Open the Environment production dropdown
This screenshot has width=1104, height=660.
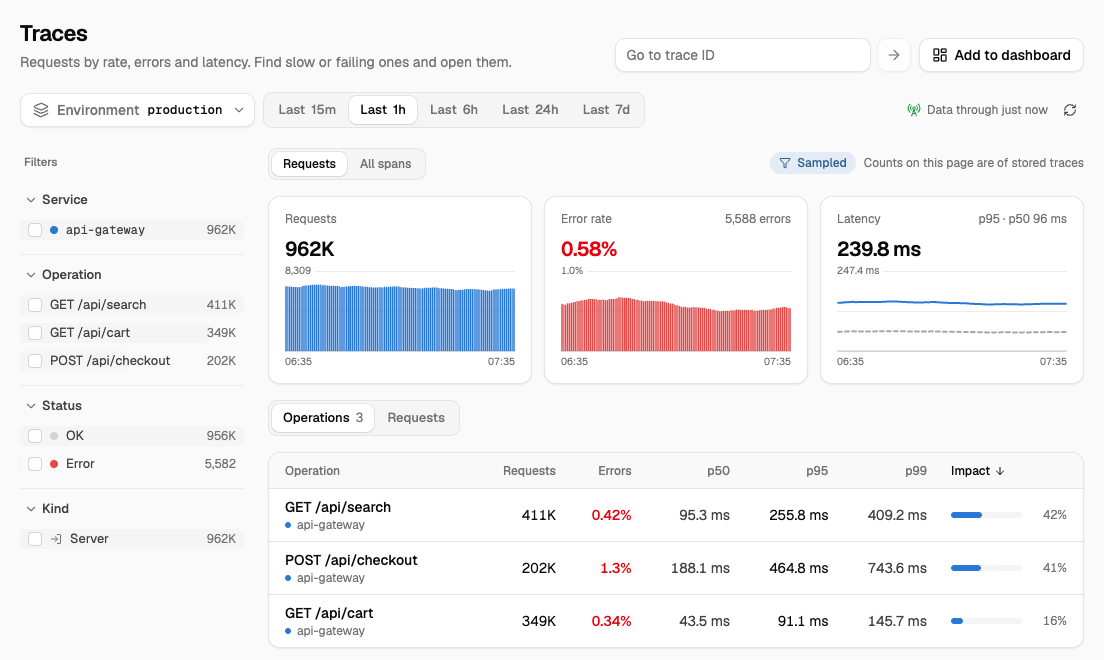click(137, 110)
